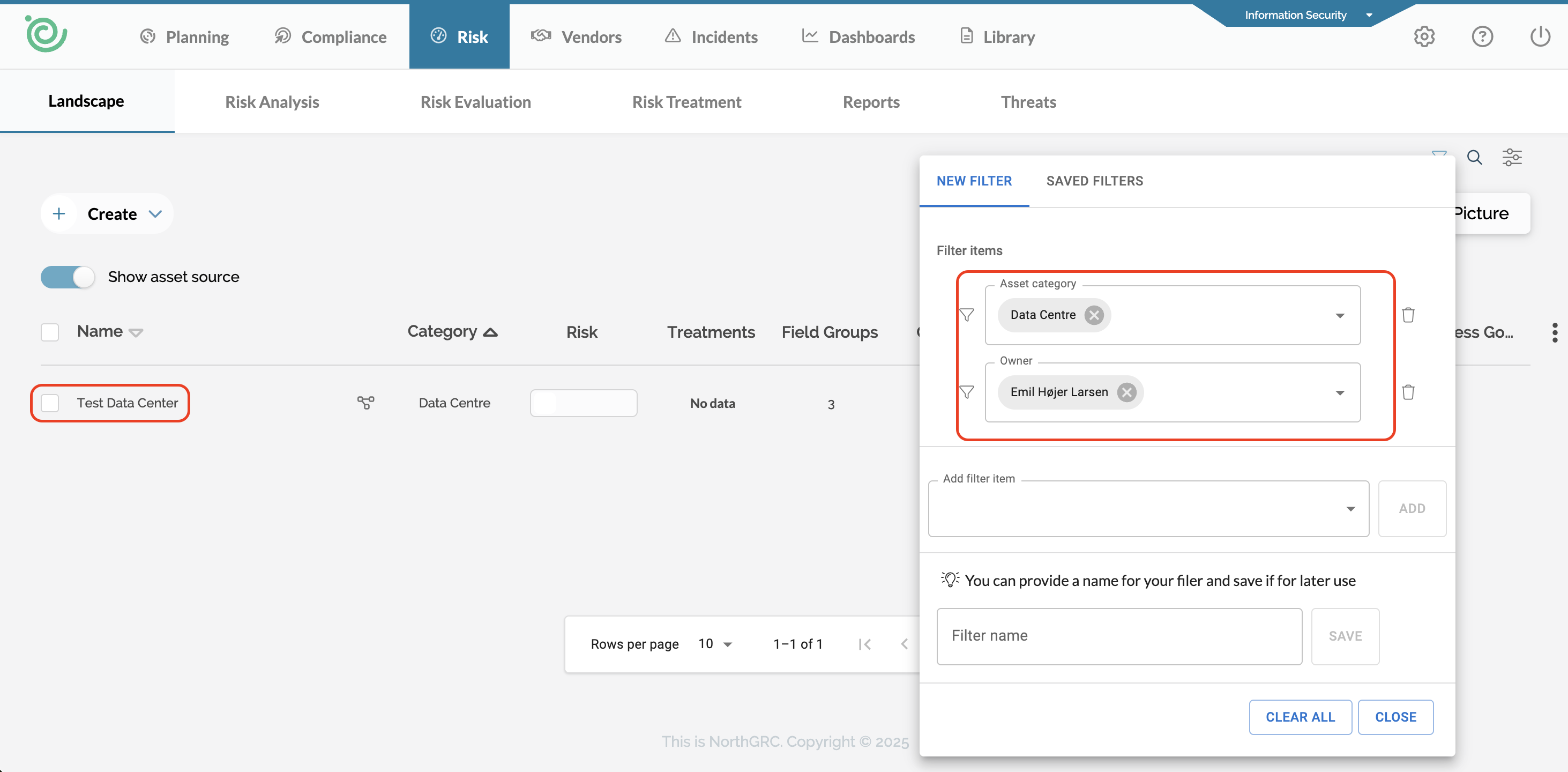The height and width of the screenshot is (772, 1568).
Task: Open the help question mark icon
Action: pyautogui.click(x=1482, y=36)
